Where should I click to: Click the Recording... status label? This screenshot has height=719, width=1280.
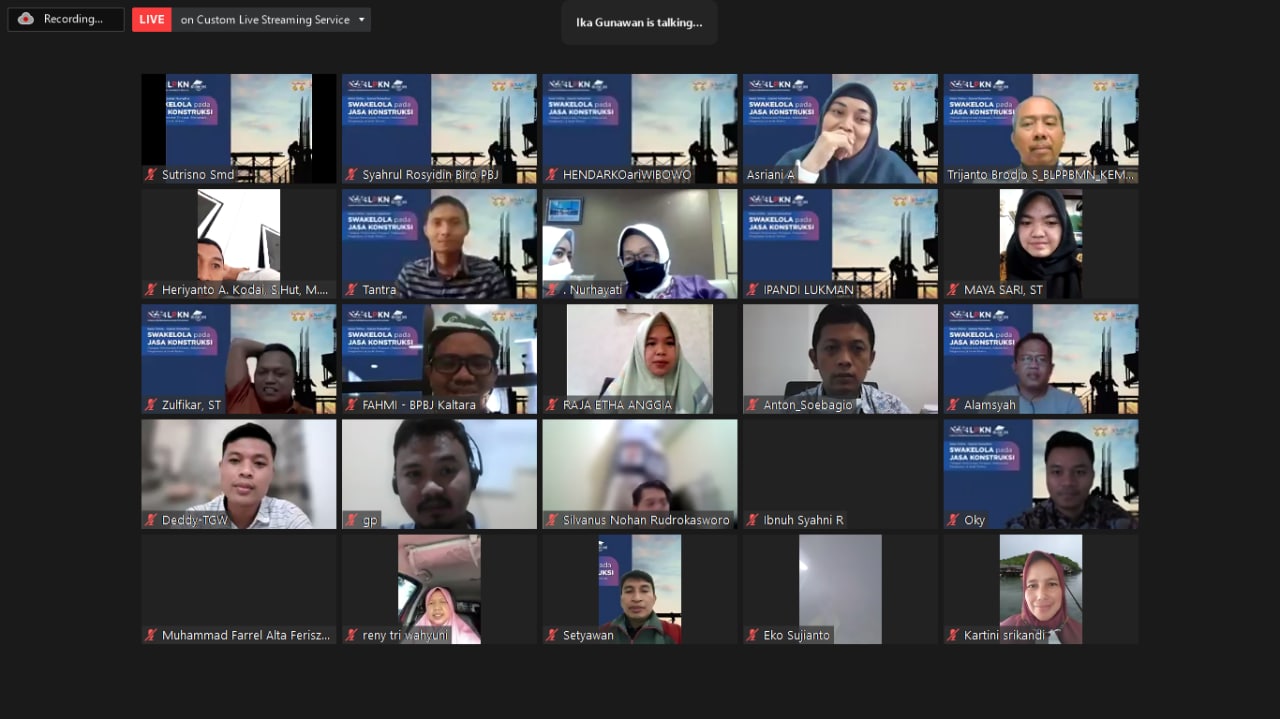[x=73, y=19]
